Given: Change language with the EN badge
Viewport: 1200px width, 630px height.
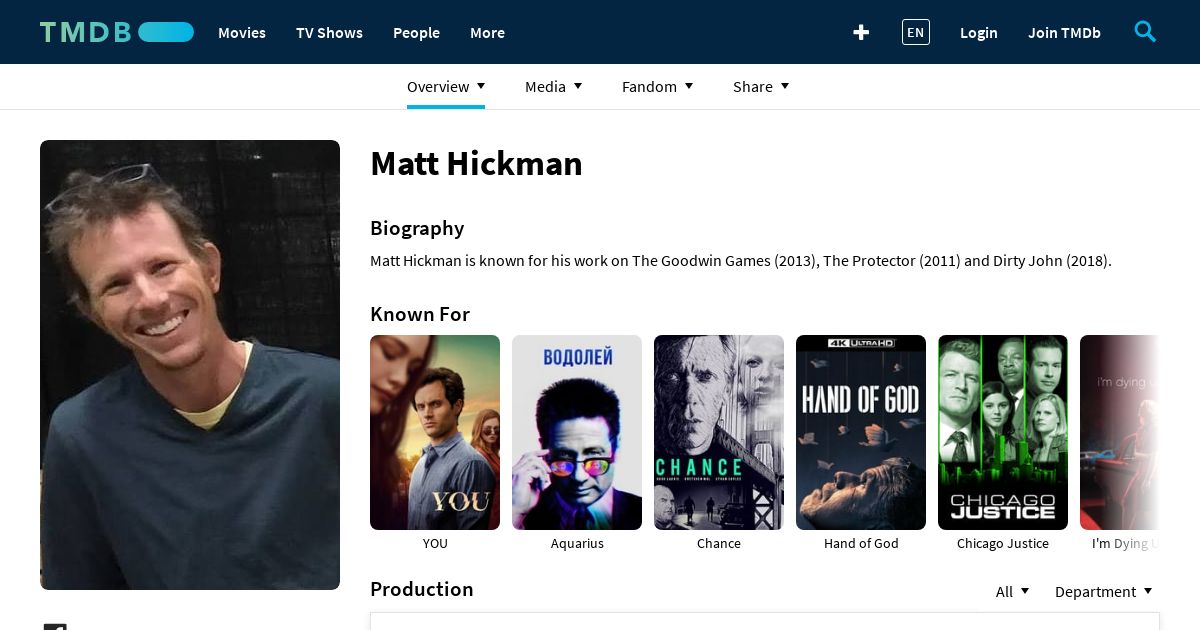Looking at the screenshot, I should [915, 32].
